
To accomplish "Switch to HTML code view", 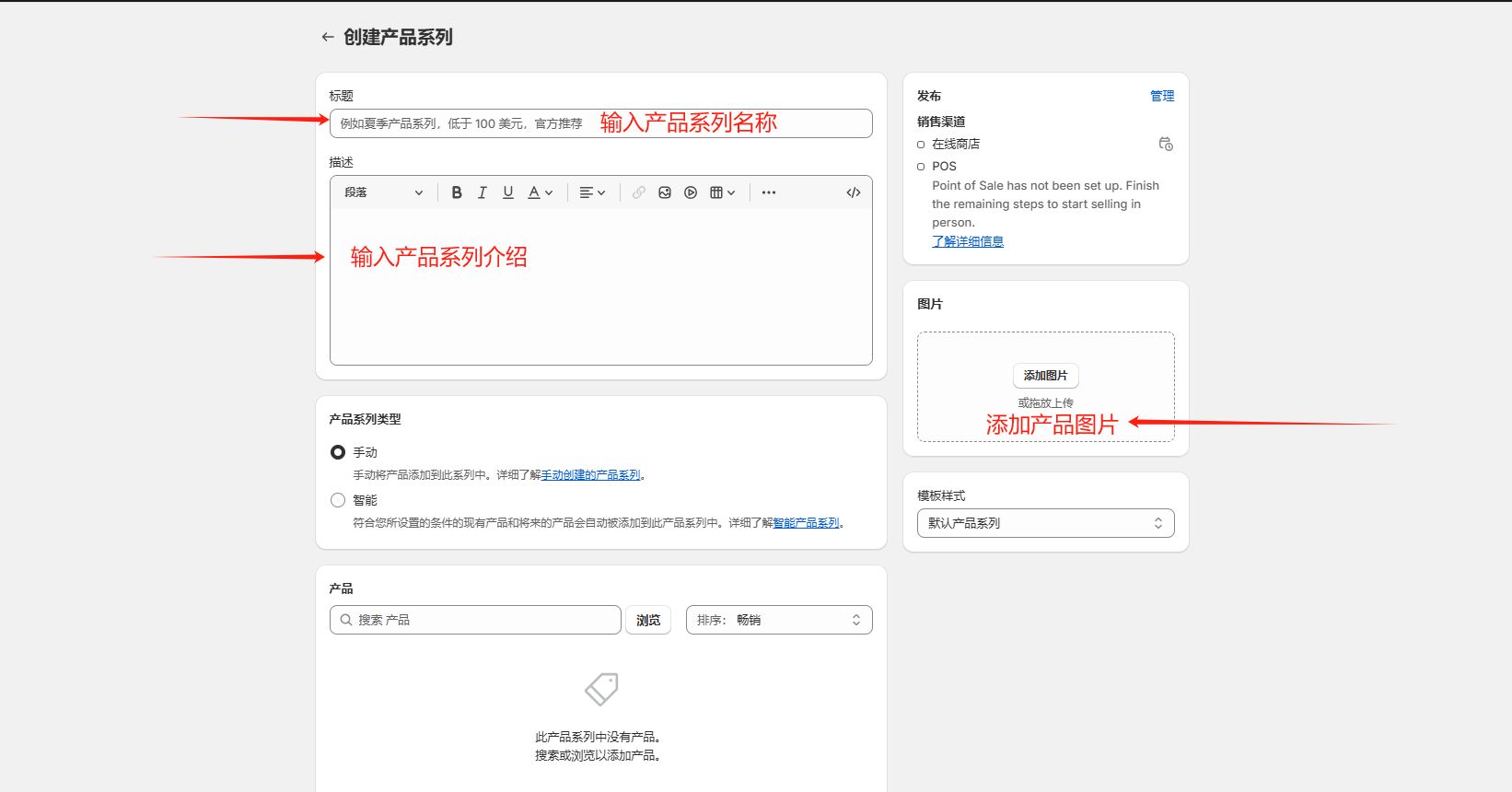I will pos(854,192).
